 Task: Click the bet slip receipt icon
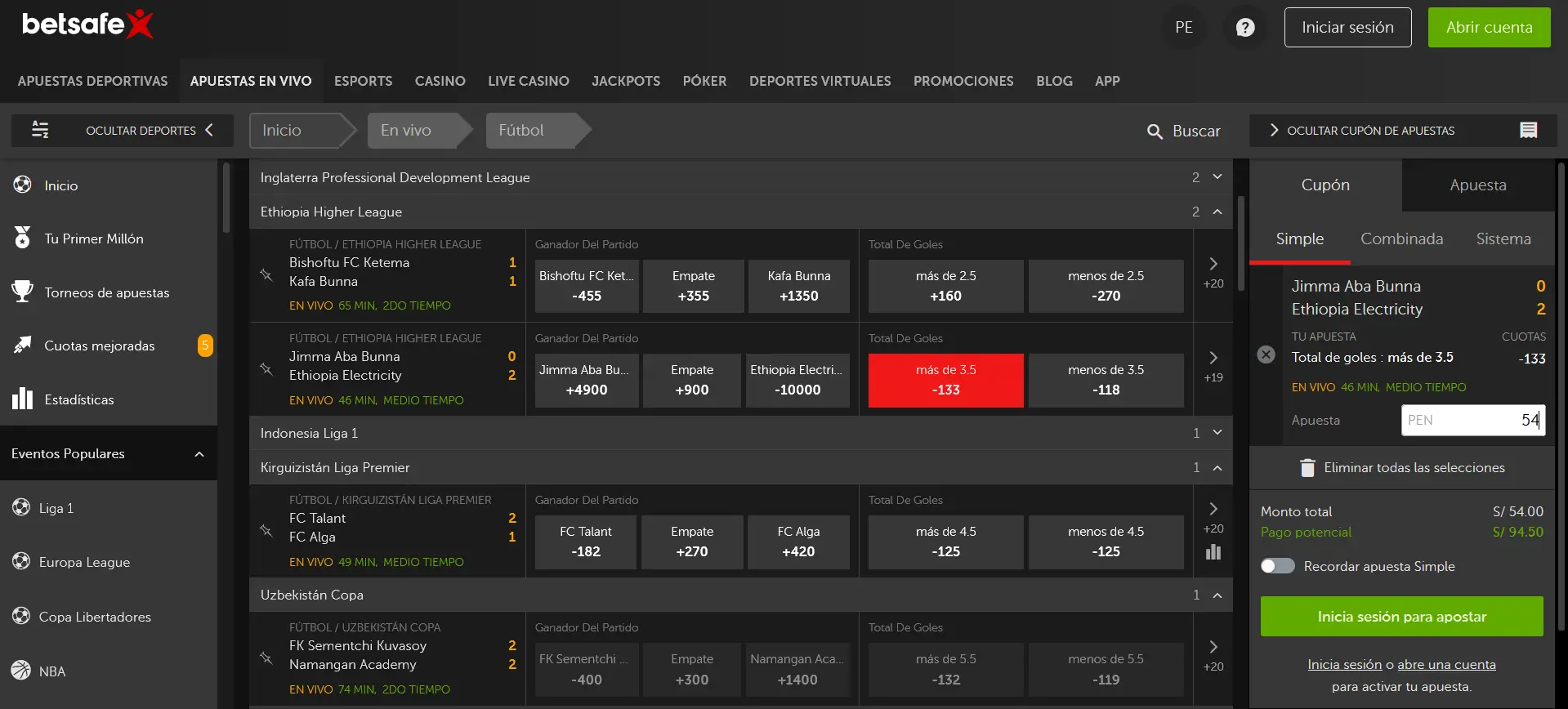tap(1528, 131)
